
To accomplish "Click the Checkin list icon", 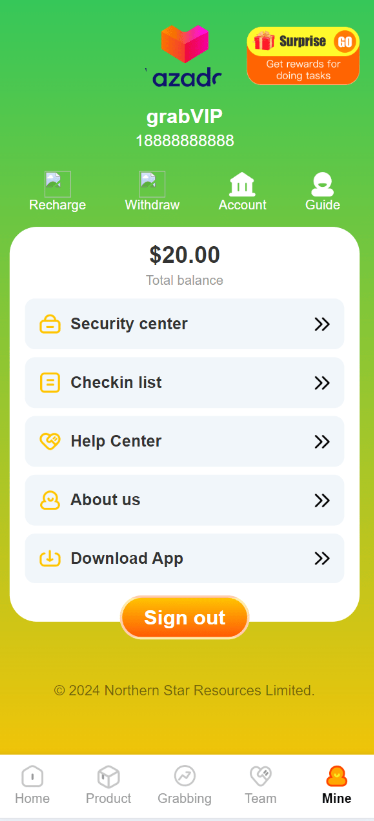I will coord(50,383).
